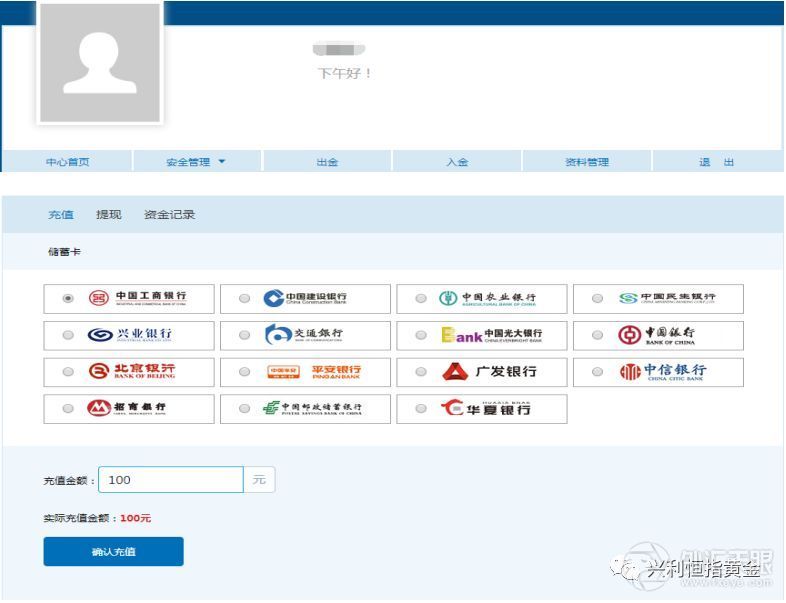
Task: Select the 北京银行 radio button
Action: pyautogui.click(x=68, y=372)
